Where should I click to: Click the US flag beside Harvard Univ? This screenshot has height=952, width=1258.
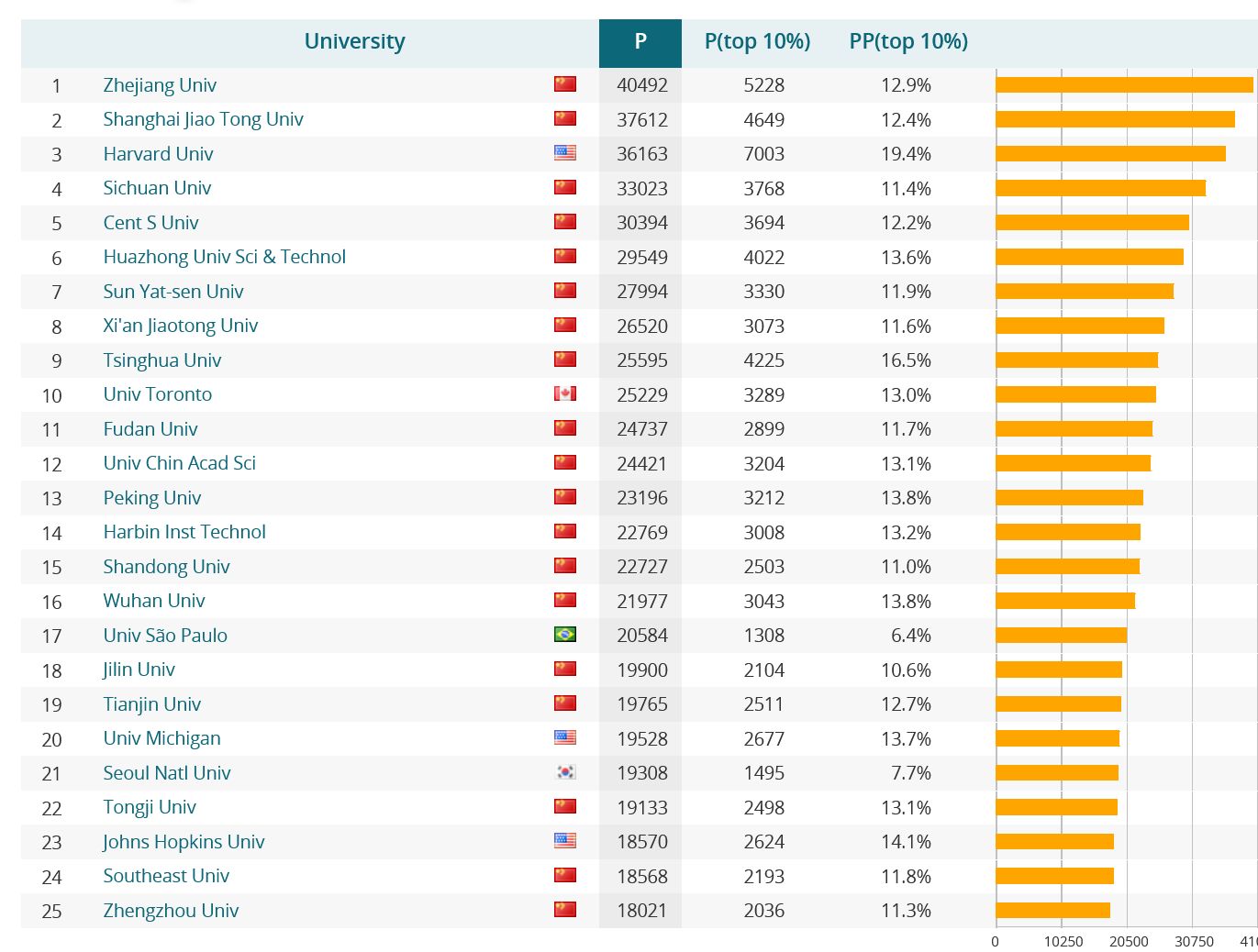click(x=565, y=153)
